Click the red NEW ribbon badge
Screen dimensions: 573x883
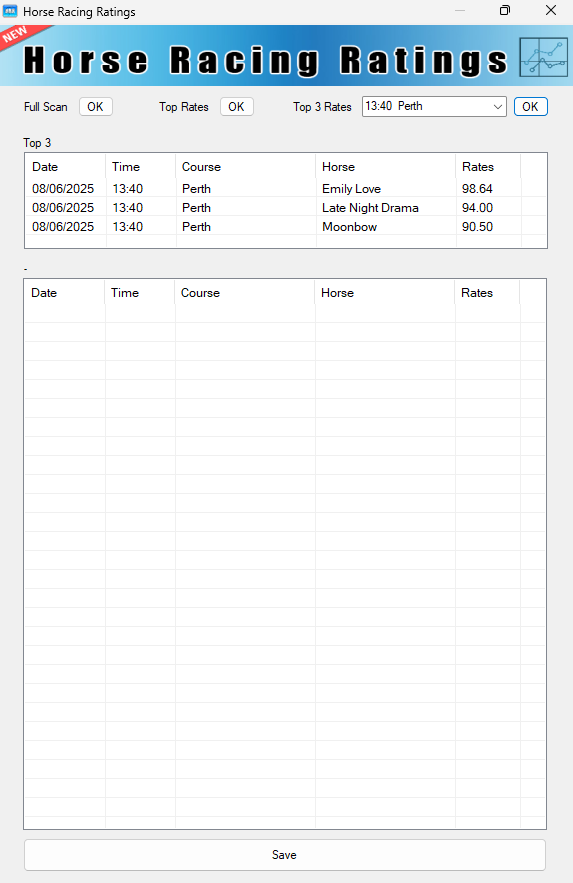[23, 38]
